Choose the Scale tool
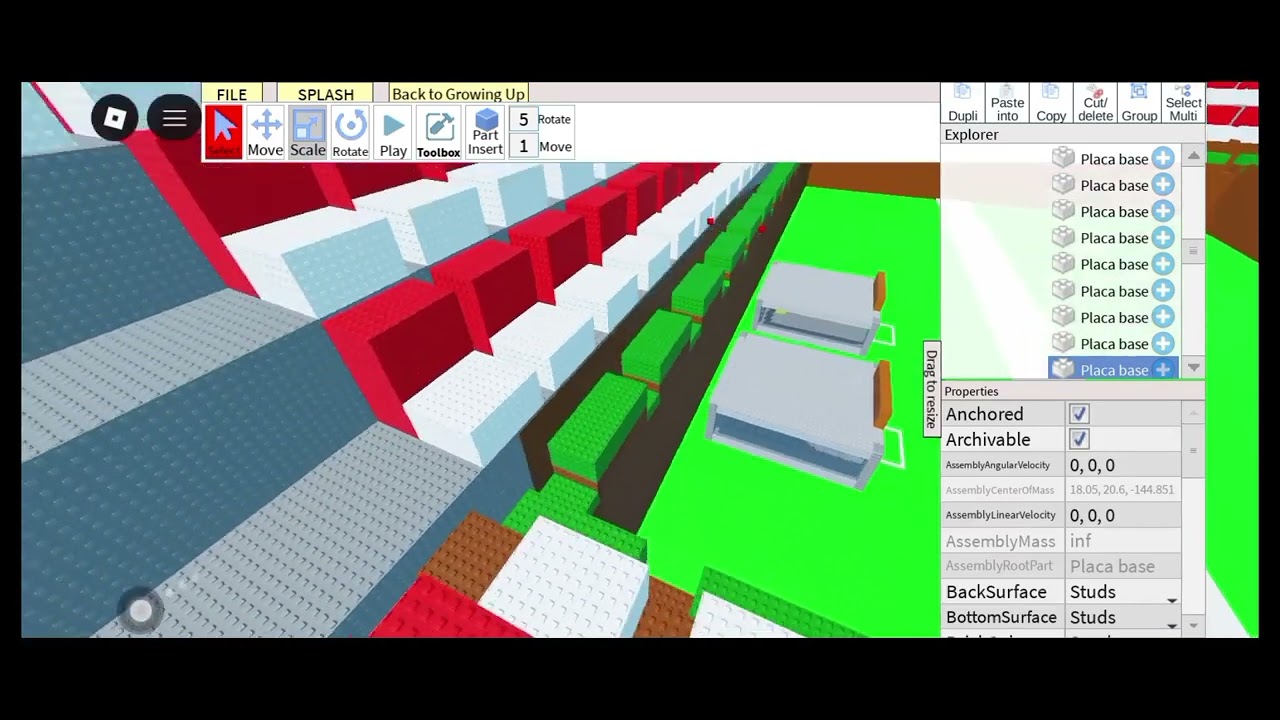This screenshot has width=1280, height=720. click(308, 133)
